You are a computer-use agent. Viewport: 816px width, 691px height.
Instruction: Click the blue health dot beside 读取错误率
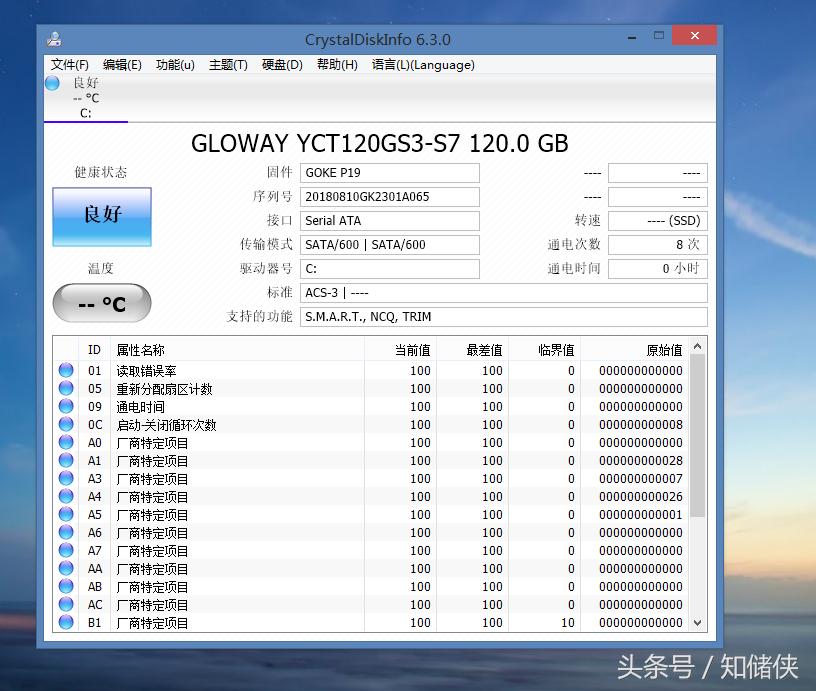point(65,371)
